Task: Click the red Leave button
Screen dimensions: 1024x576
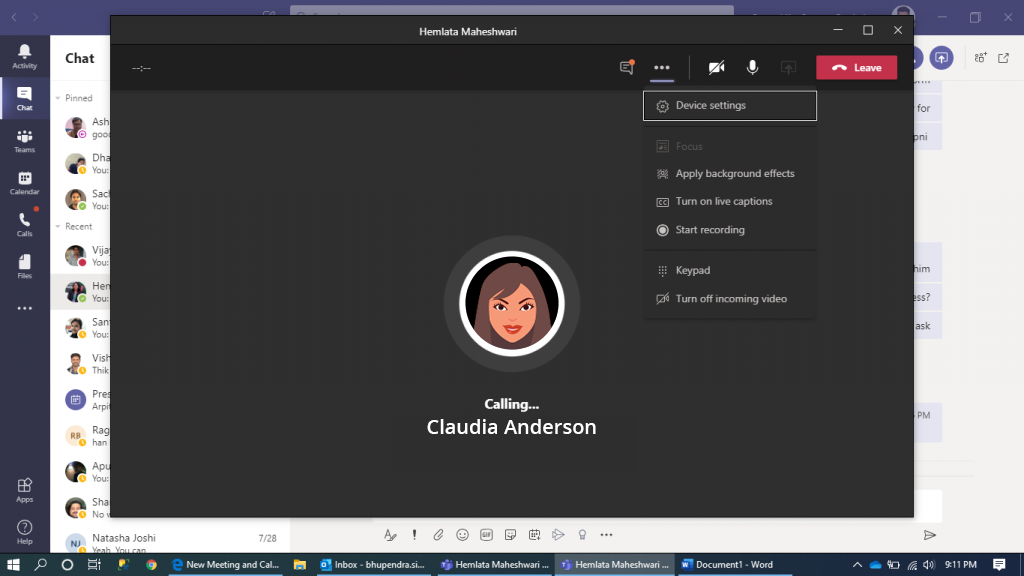Action: 856,68
